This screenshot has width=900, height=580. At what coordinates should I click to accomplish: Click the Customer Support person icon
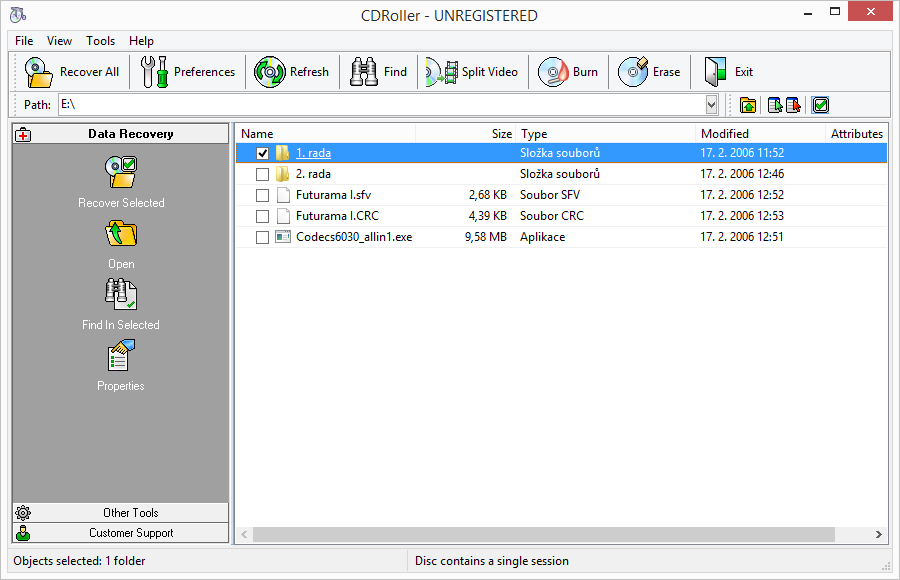click(24, 533)
